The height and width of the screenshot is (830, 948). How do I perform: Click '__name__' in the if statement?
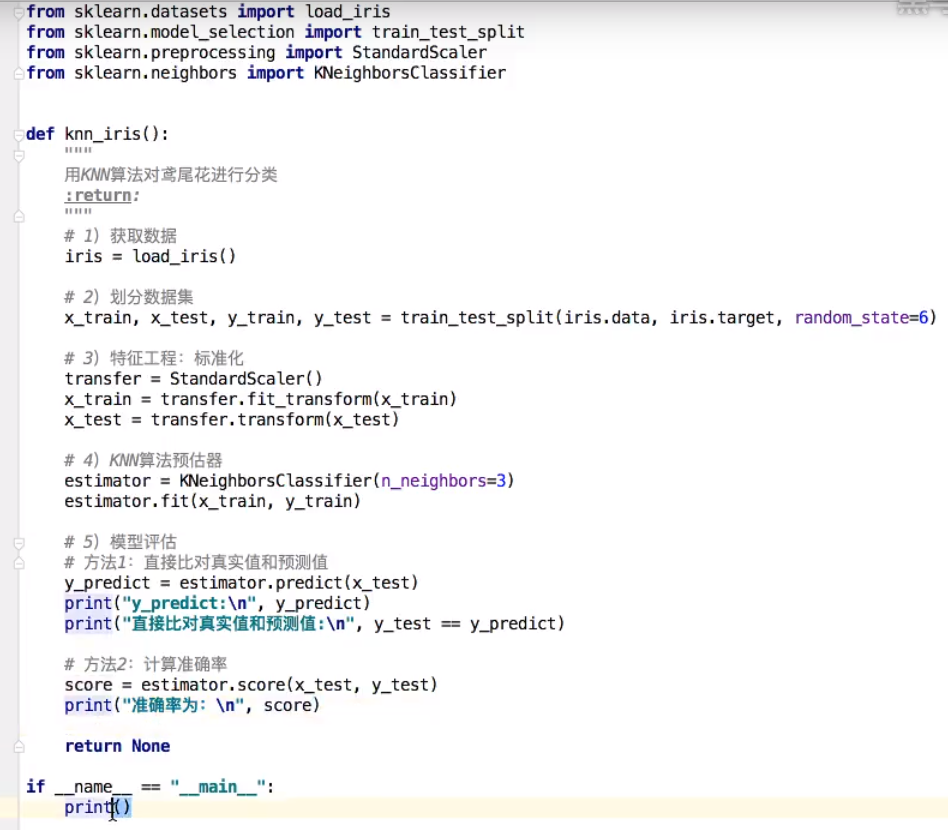coord(93,787)
